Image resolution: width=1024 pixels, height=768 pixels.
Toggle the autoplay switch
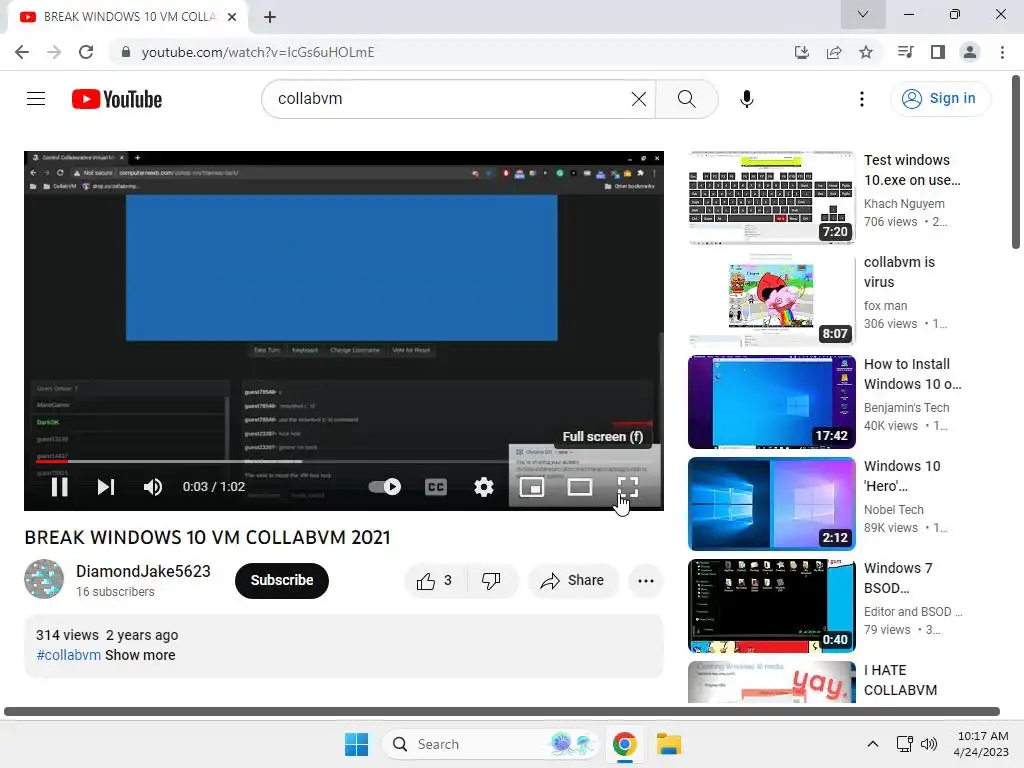385,487
